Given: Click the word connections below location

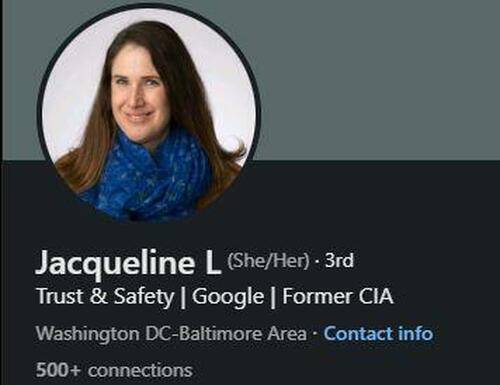Looking at the screenshot, I should (x=140, y=371).
